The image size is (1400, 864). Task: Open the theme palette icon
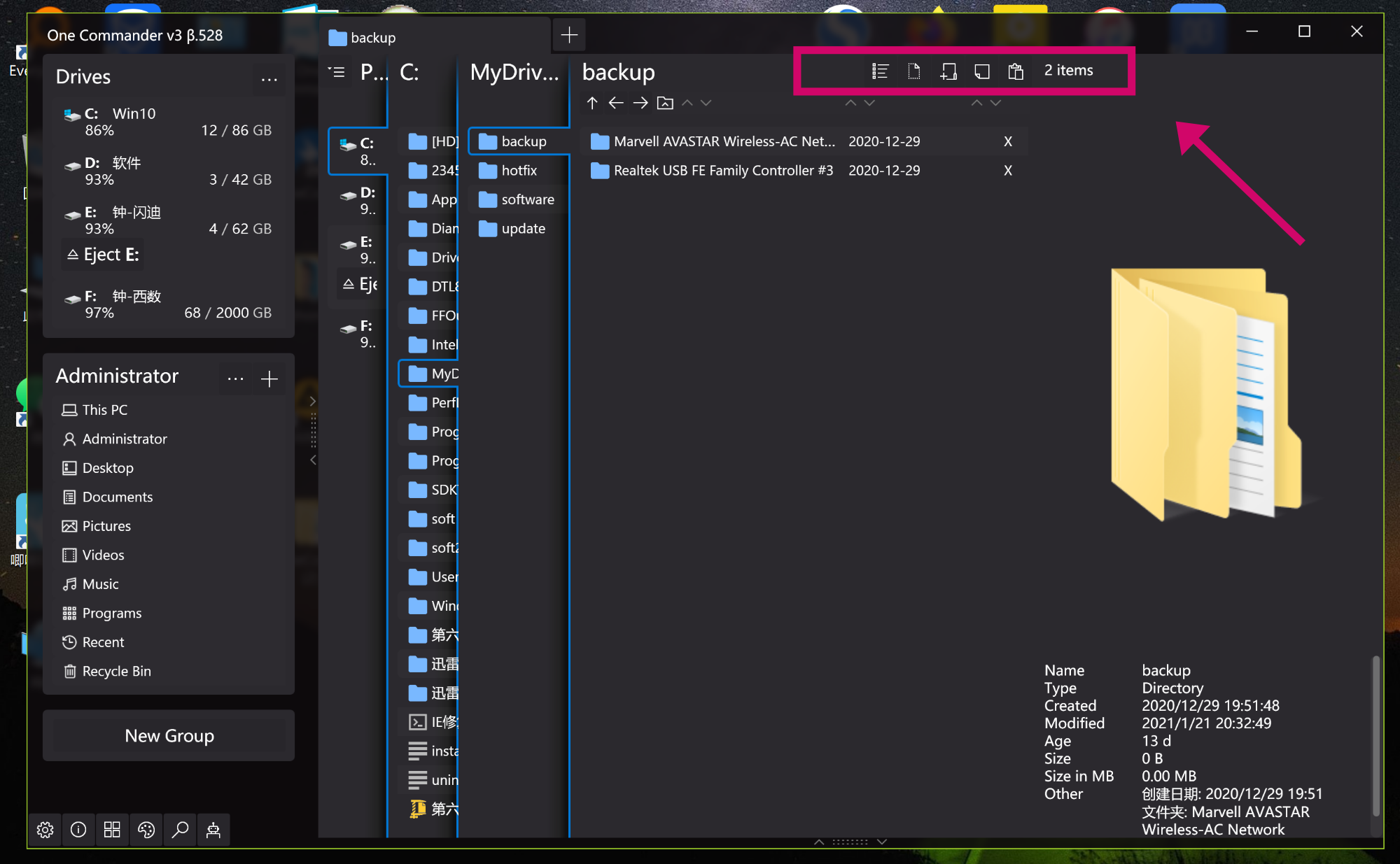pos(146,830)
